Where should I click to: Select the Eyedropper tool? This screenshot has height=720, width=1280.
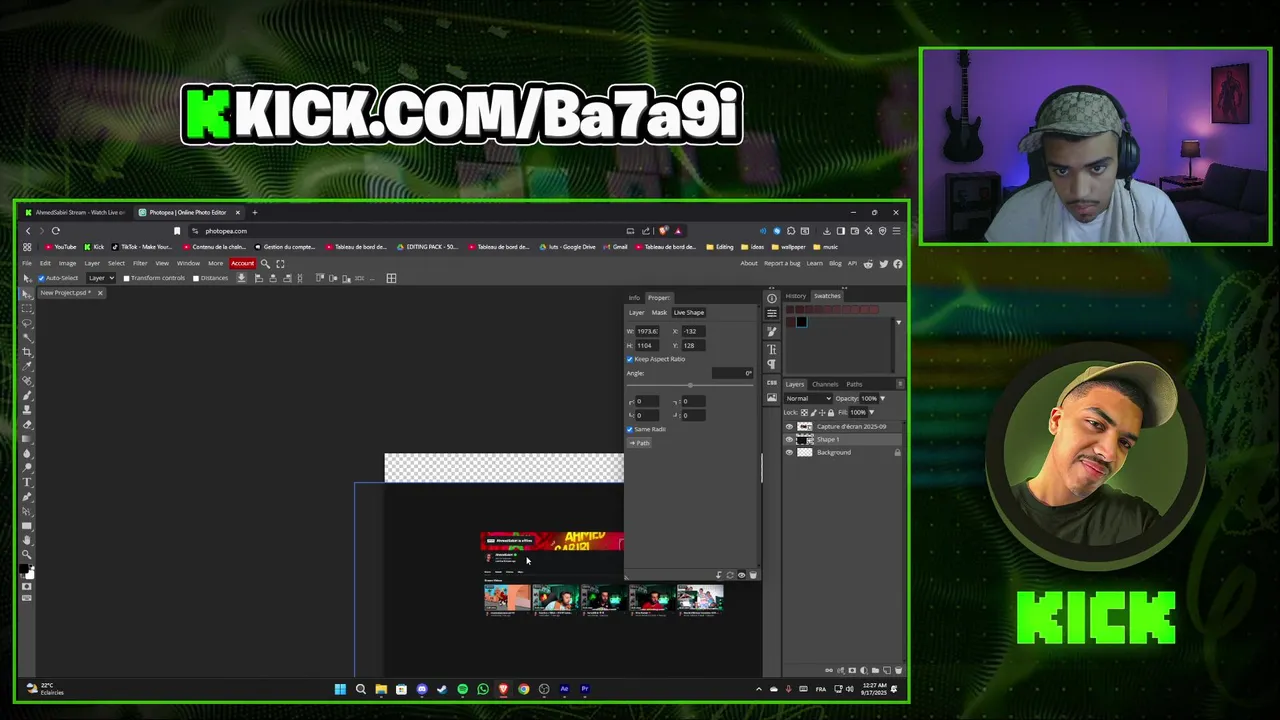[x=27, y=367]
